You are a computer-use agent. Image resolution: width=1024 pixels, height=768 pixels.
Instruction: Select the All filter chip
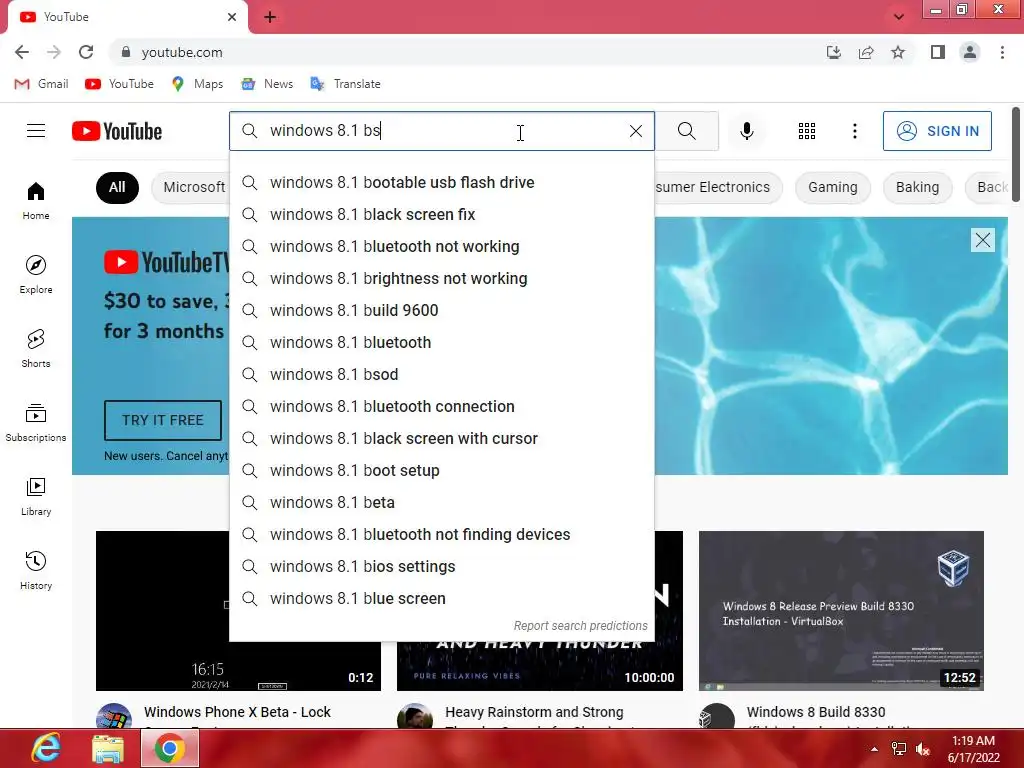(x=117, y=187)
